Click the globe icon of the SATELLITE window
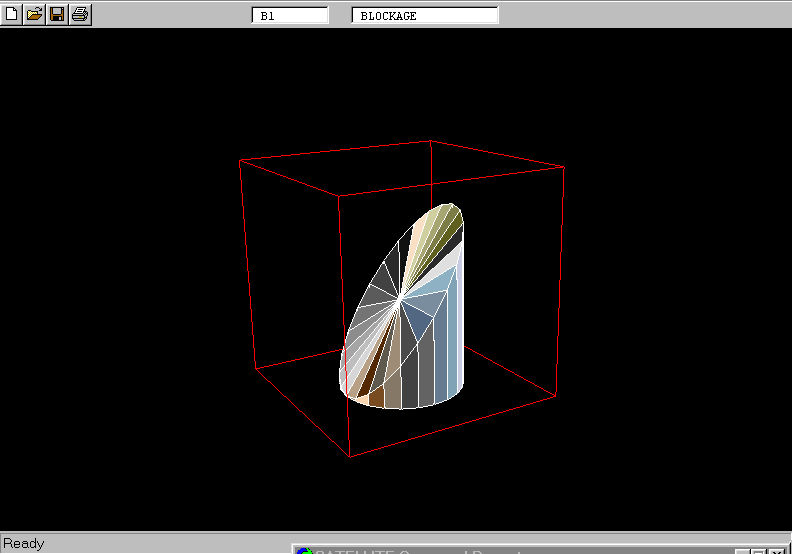Screen dimensions: 792x554 coord(304,551)
